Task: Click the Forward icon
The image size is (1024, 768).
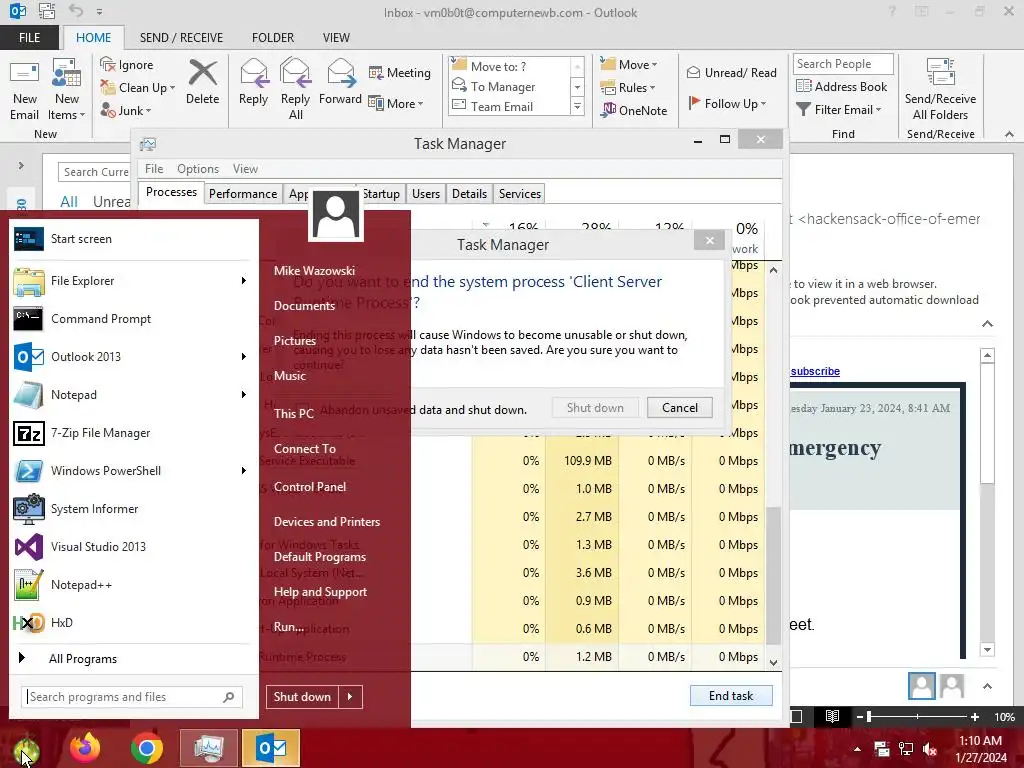Action: tap(340, 82)
